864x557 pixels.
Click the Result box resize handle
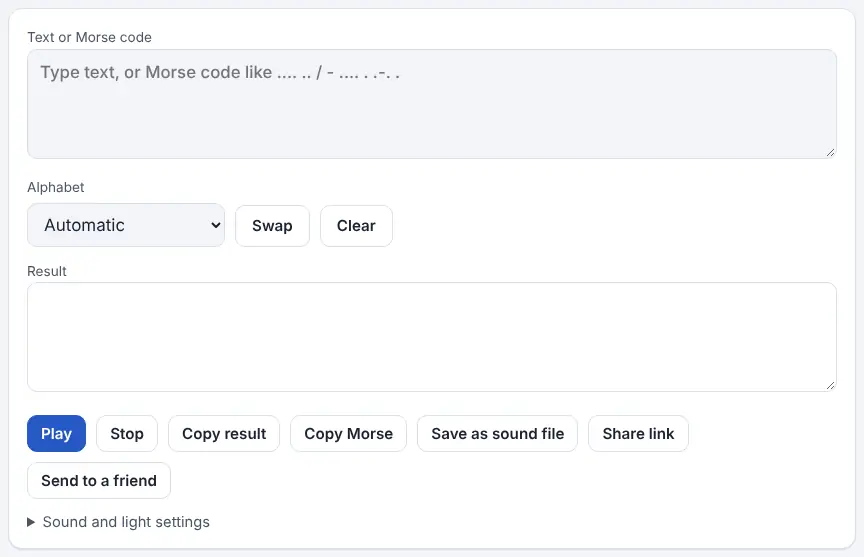pyautogui.click(x=830, y=386)
